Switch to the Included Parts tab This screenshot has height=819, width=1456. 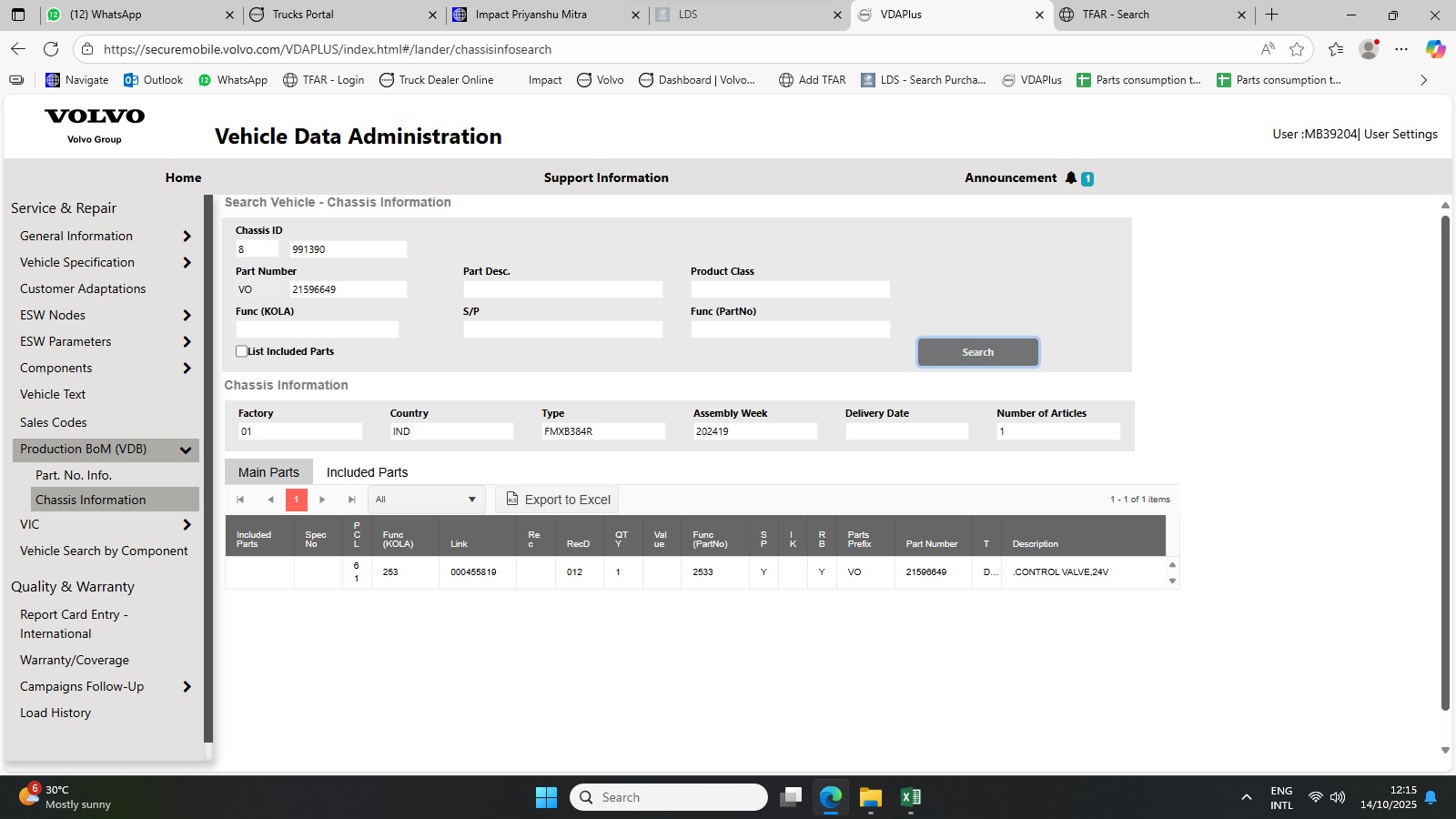367,472
